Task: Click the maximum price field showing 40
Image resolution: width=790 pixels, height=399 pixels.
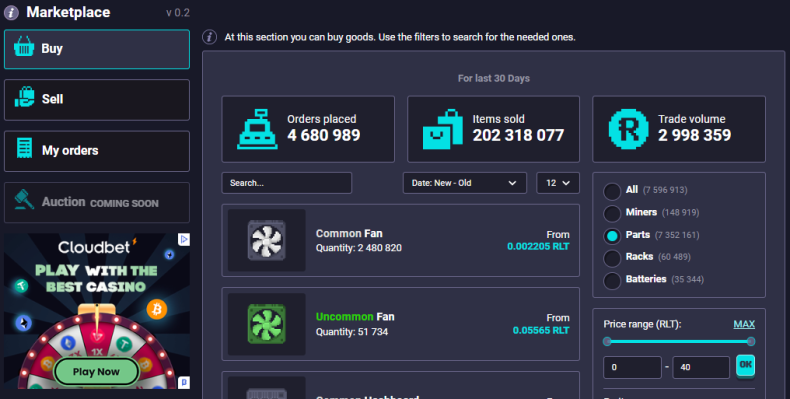Action: click(x=701, y=367)
